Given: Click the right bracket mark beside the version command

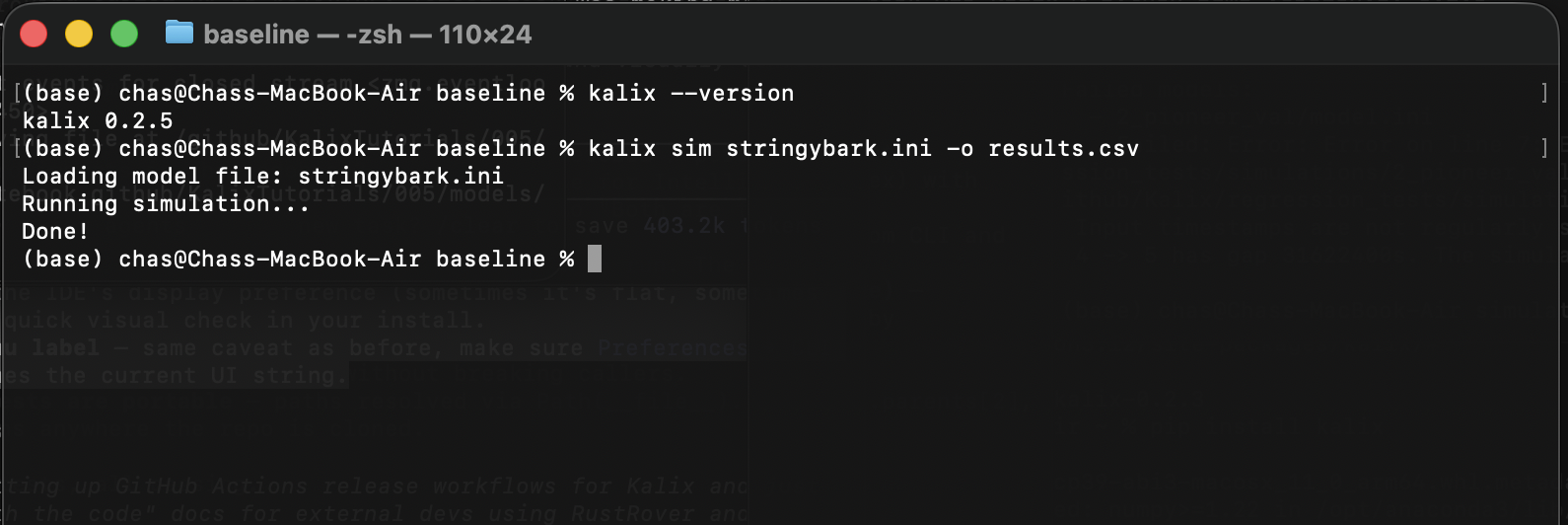Looking at the screenshot, I should pos(1544,93).
